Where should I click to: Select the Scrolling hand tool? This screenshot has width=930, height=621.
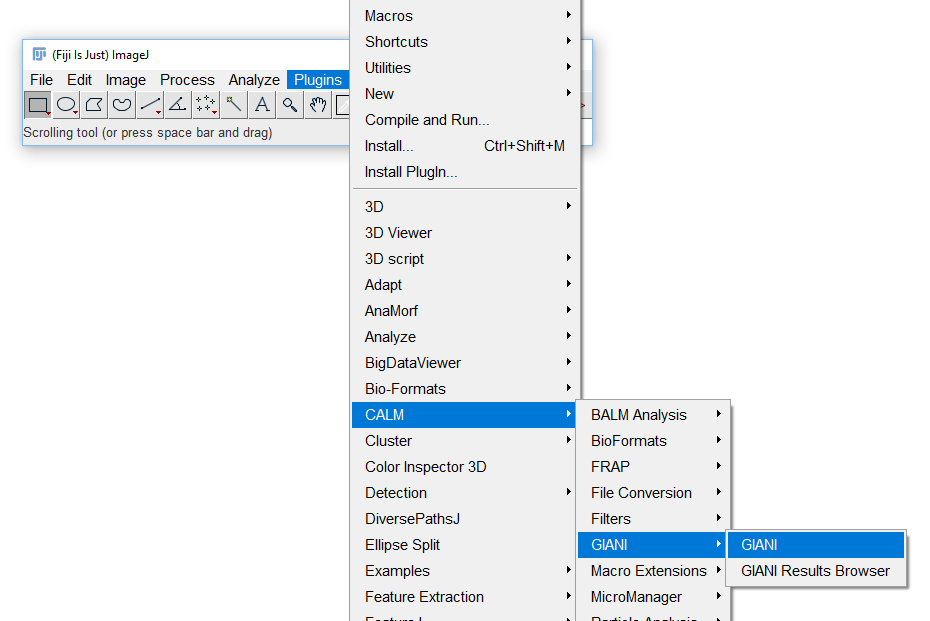tap(318, 105)
